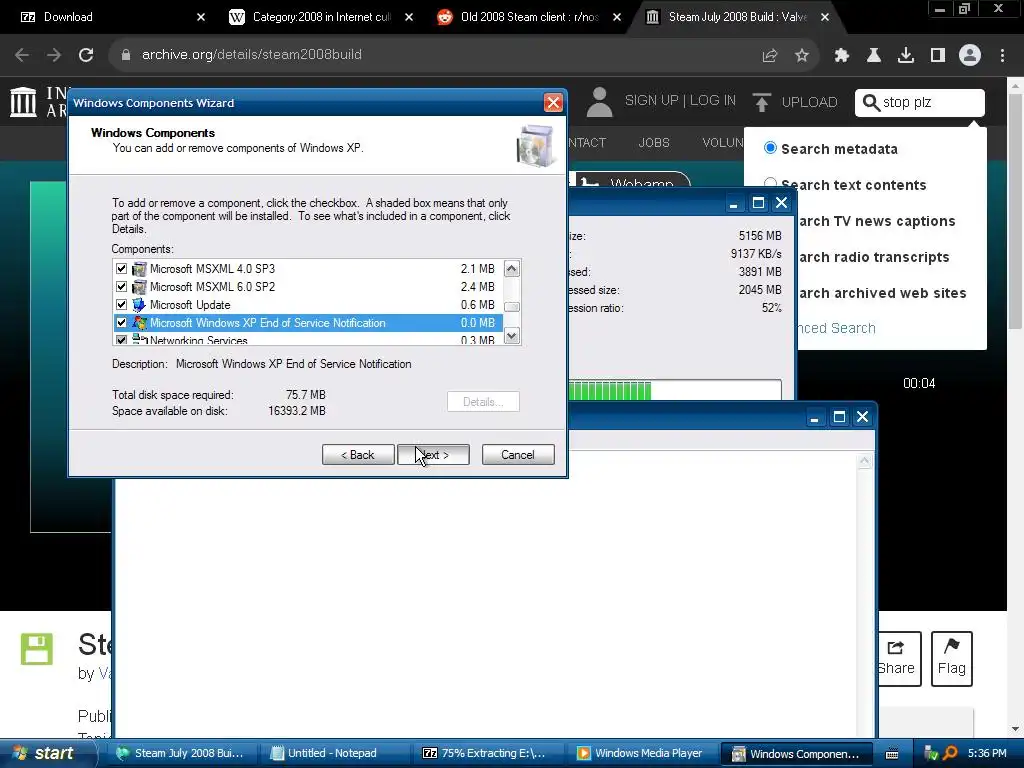Open the Chrome profile avatar
Screen dimensions: 1024x768
pyautogui.click(x=970, y=56)
